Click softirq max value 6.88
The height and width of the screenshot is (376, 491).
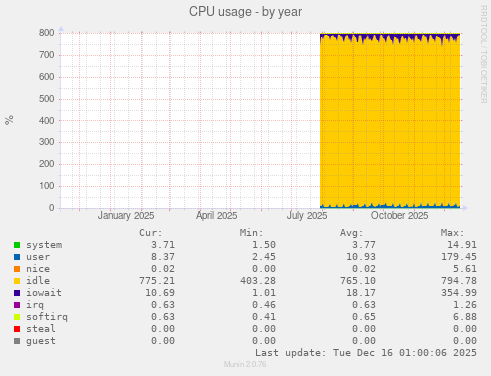[465, 317]
